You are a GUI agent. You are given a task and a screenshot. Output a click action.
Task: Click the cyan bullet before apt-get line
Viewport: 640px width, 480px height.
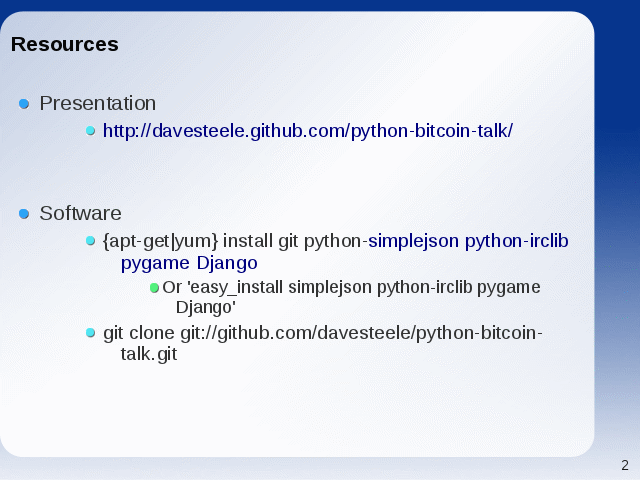click(91, 241)
